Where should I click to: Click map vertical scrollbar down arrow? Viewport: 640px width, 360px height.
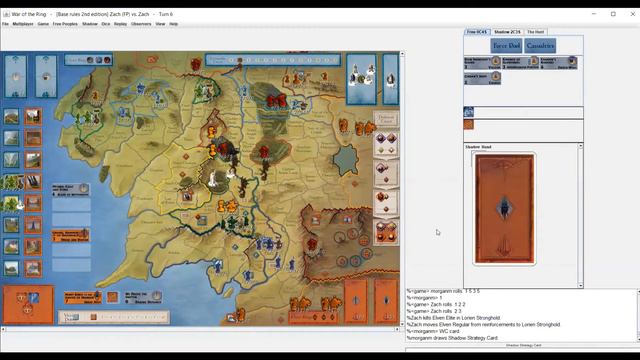[402, 324]
